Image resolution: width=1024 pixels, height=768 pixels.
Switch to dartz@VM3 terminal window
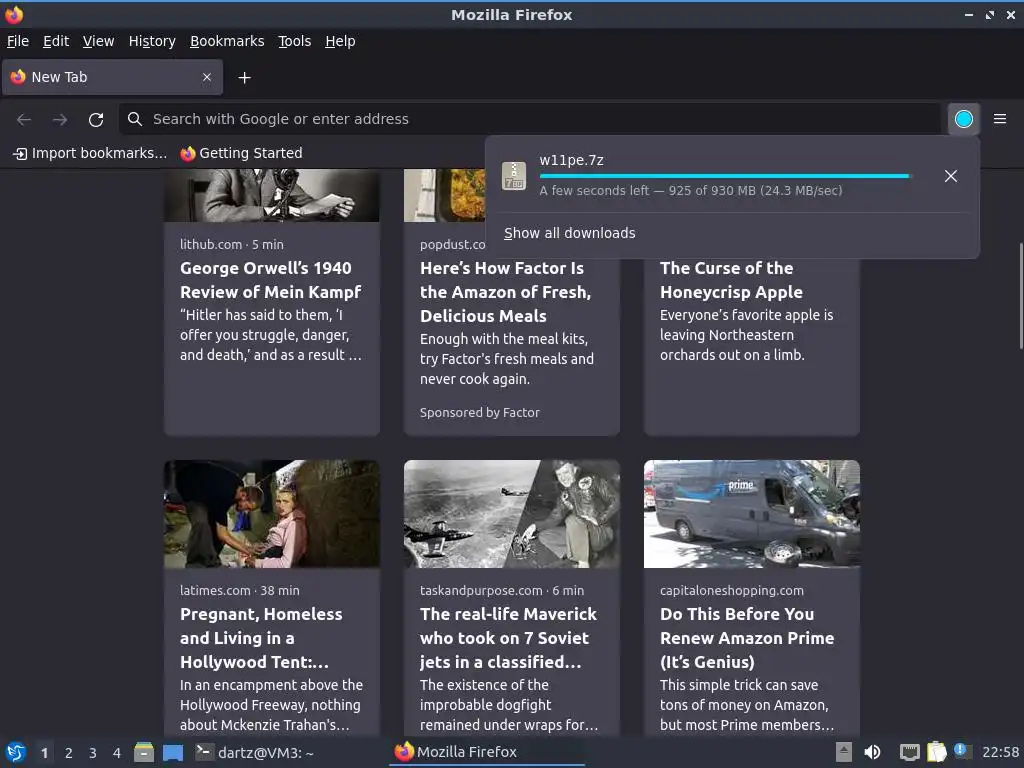pyautogui.click(x=255, y=753)
